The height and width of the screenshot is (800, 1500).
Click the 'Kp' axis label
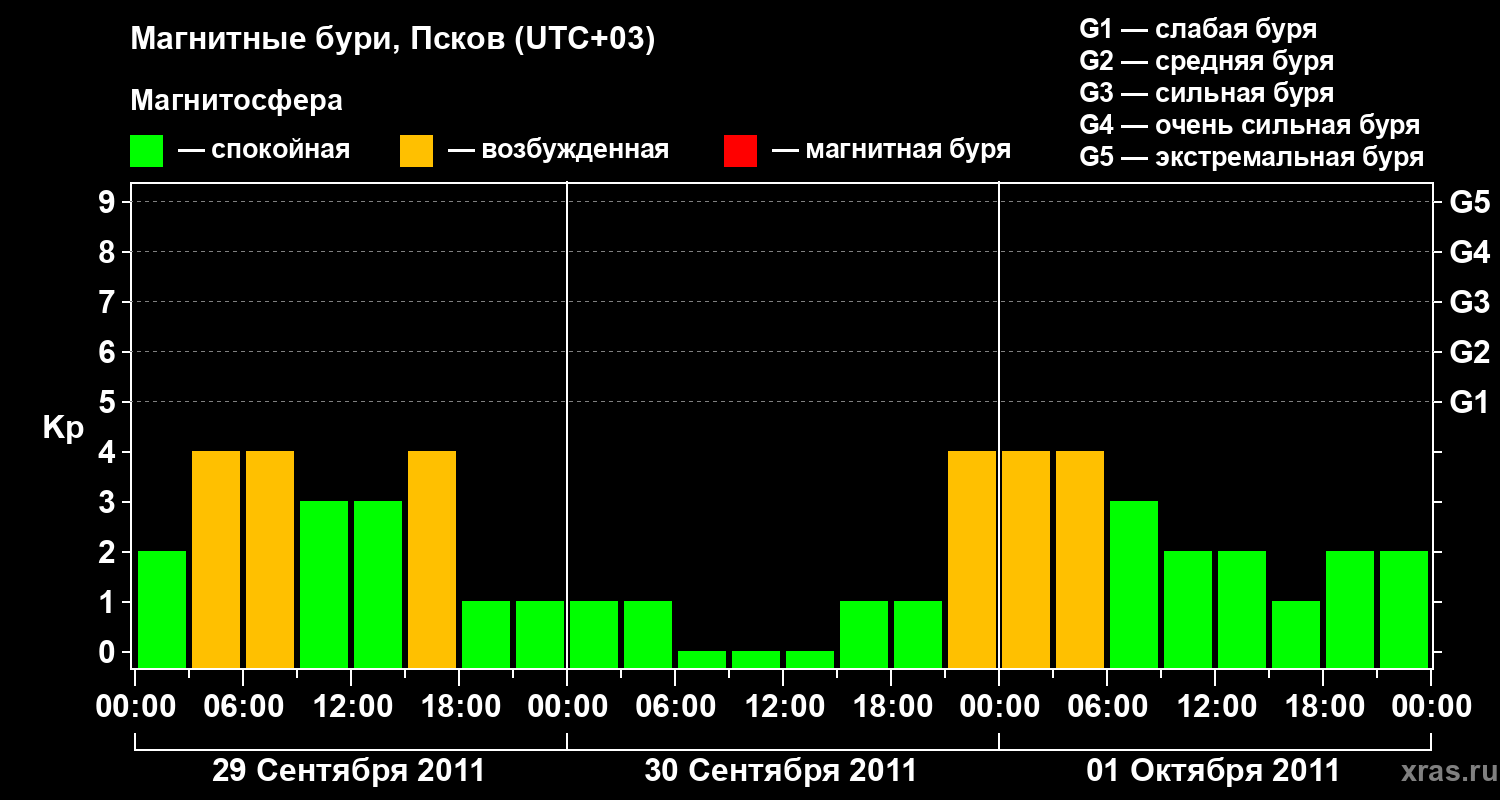tap(63, 429)
